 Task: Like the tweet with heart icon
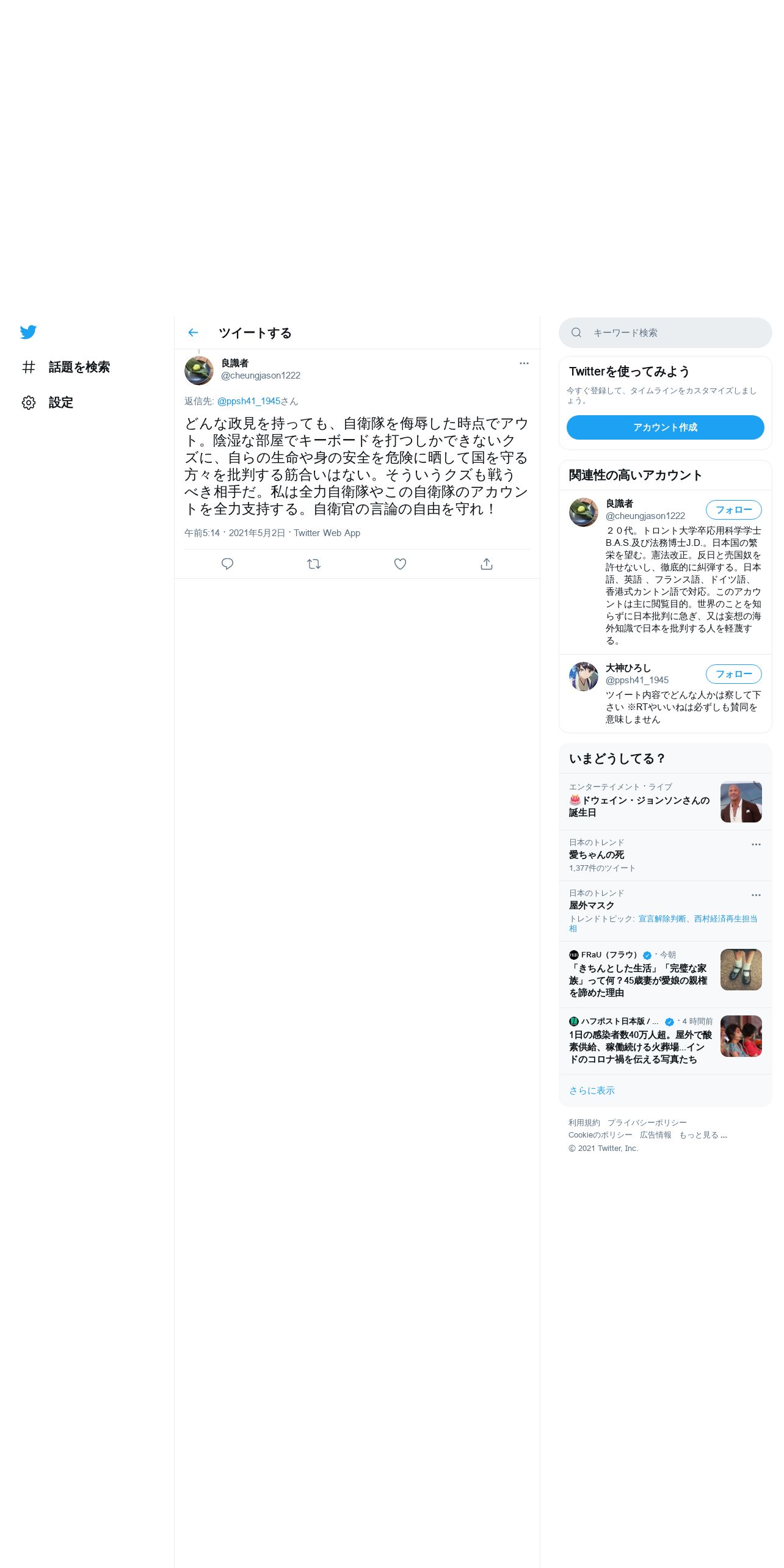(400, 564)
